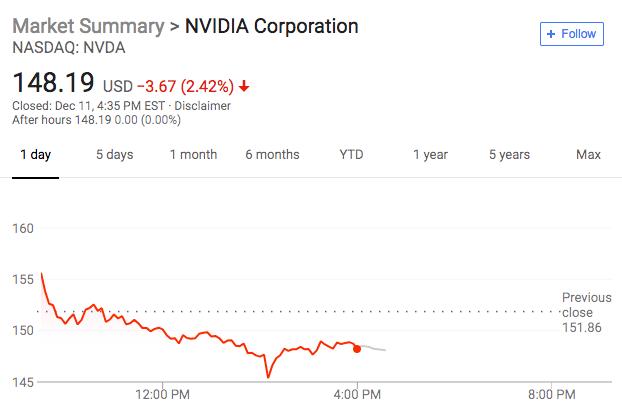Click the Follow button
The image size is (622, 413).
click(571, 34)
